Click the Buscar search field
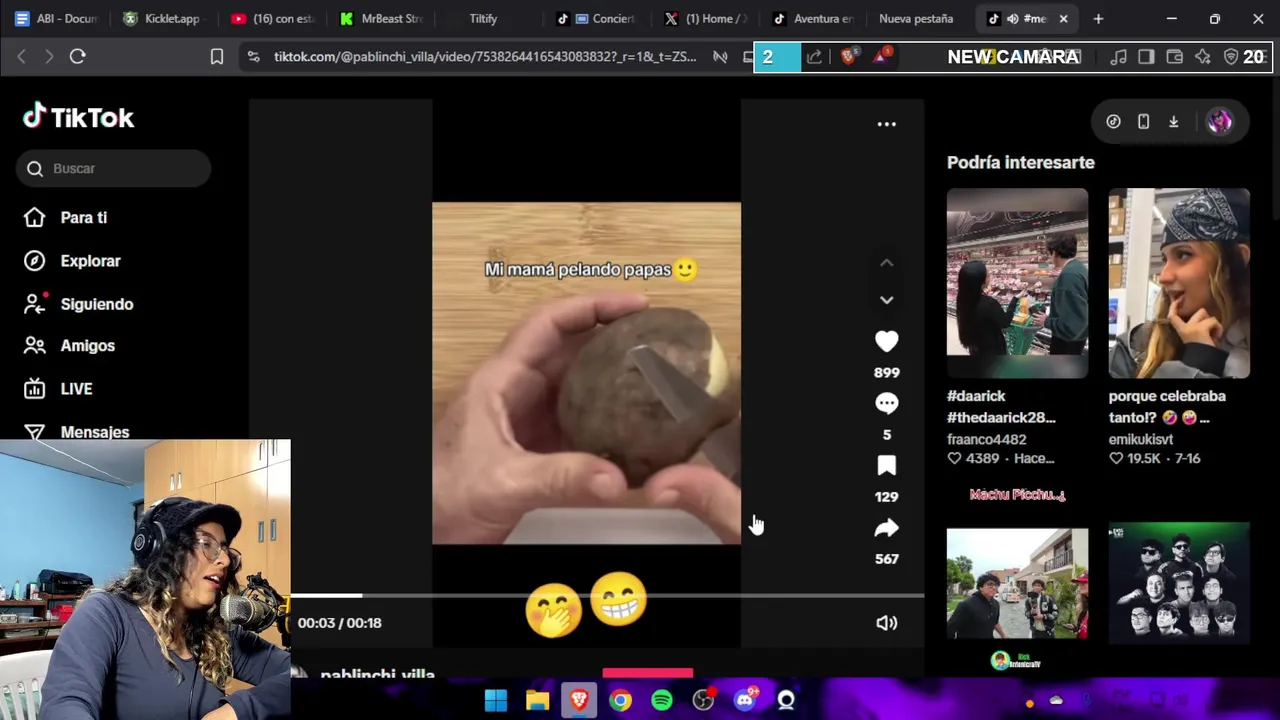This screenshot has width=1280, height=720. 113,168
